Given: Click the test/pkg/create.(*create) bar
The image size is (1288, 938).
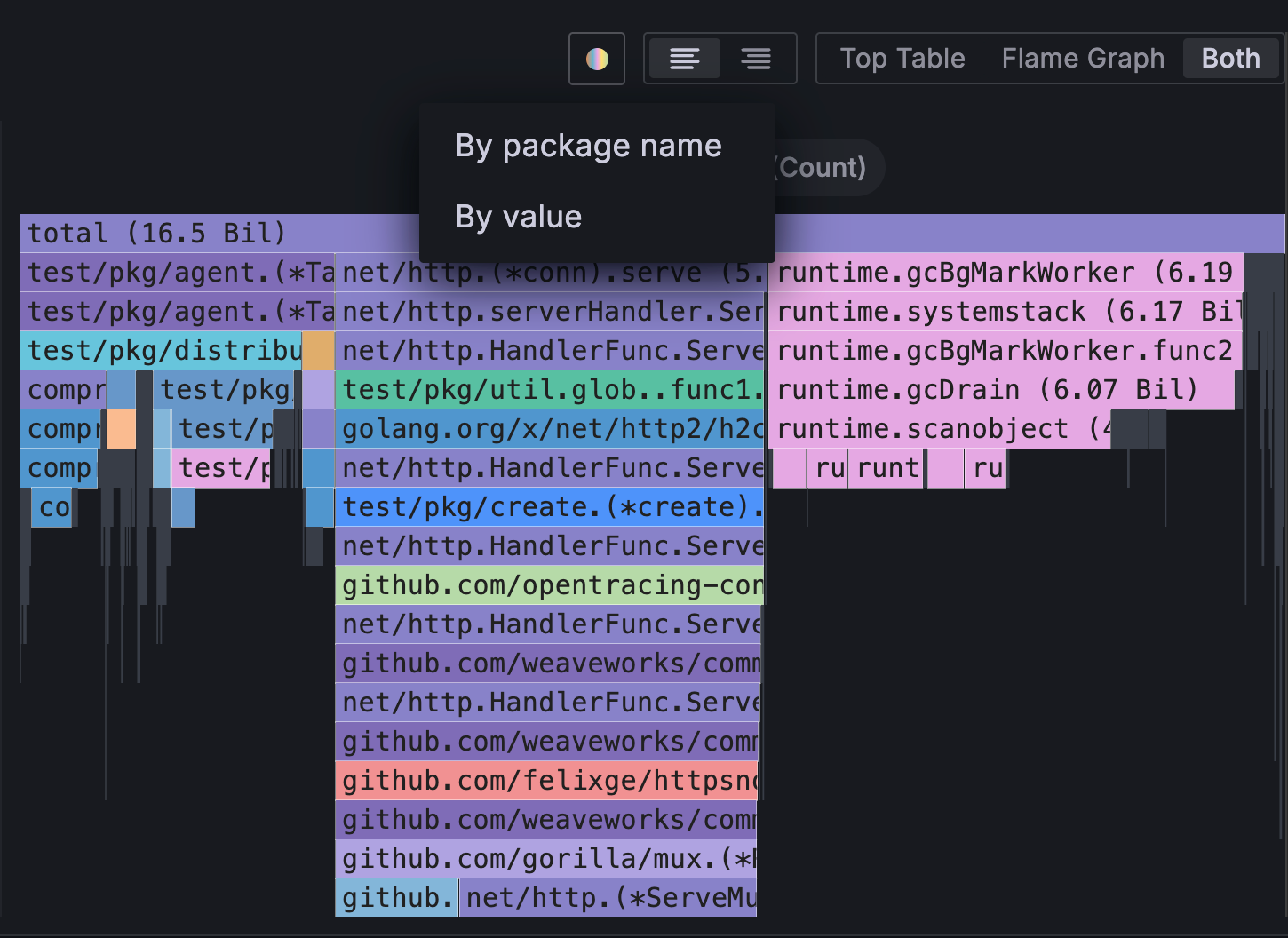Looking at the screenshot, I should pyautogui.click(x=551, y=507).
